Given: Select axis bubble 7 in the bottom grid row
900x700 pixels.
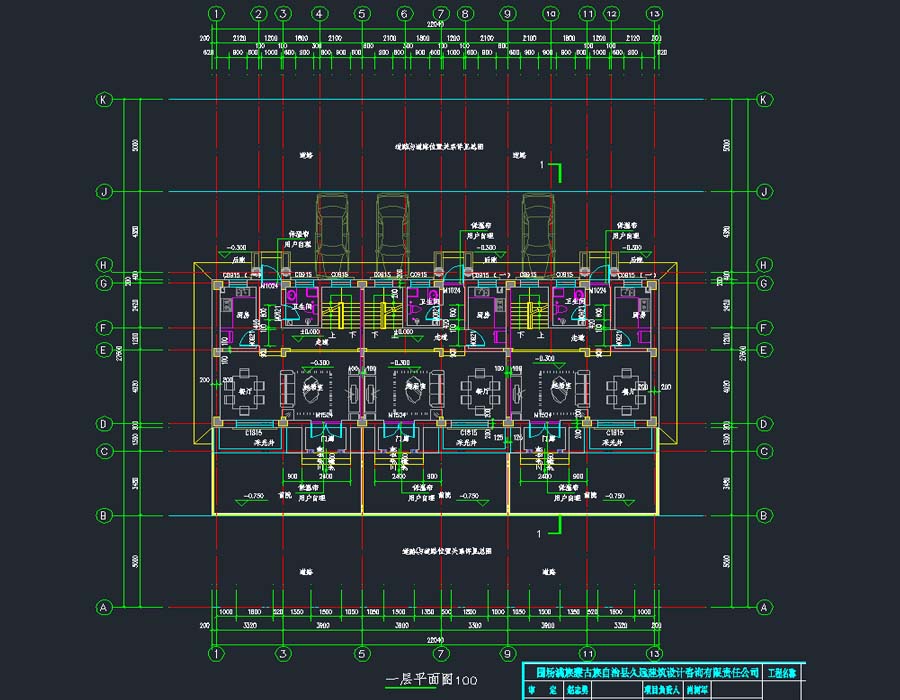Looking at the screenshot, I should coord(441,653).
